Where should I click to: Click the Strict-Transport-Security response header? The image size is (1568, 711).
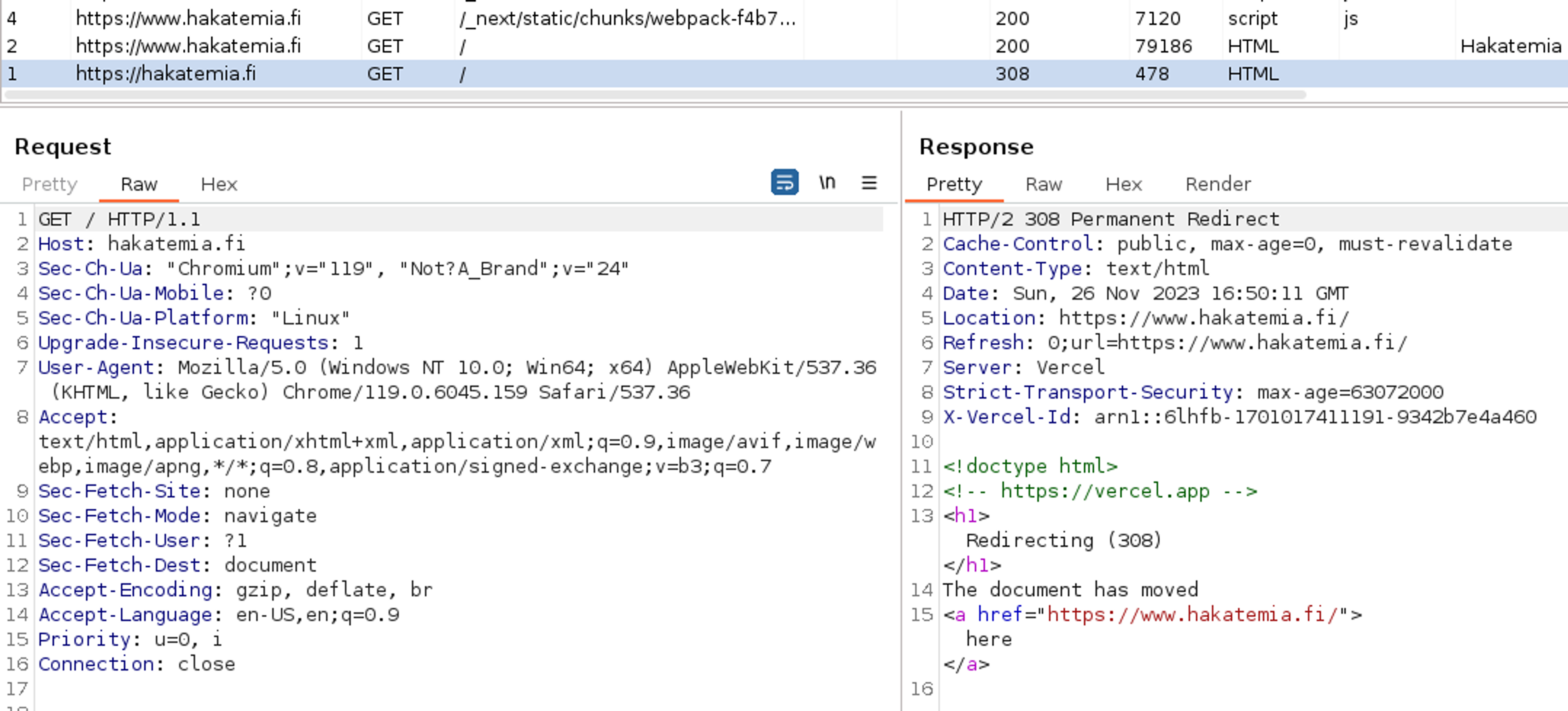[1088, 392]
